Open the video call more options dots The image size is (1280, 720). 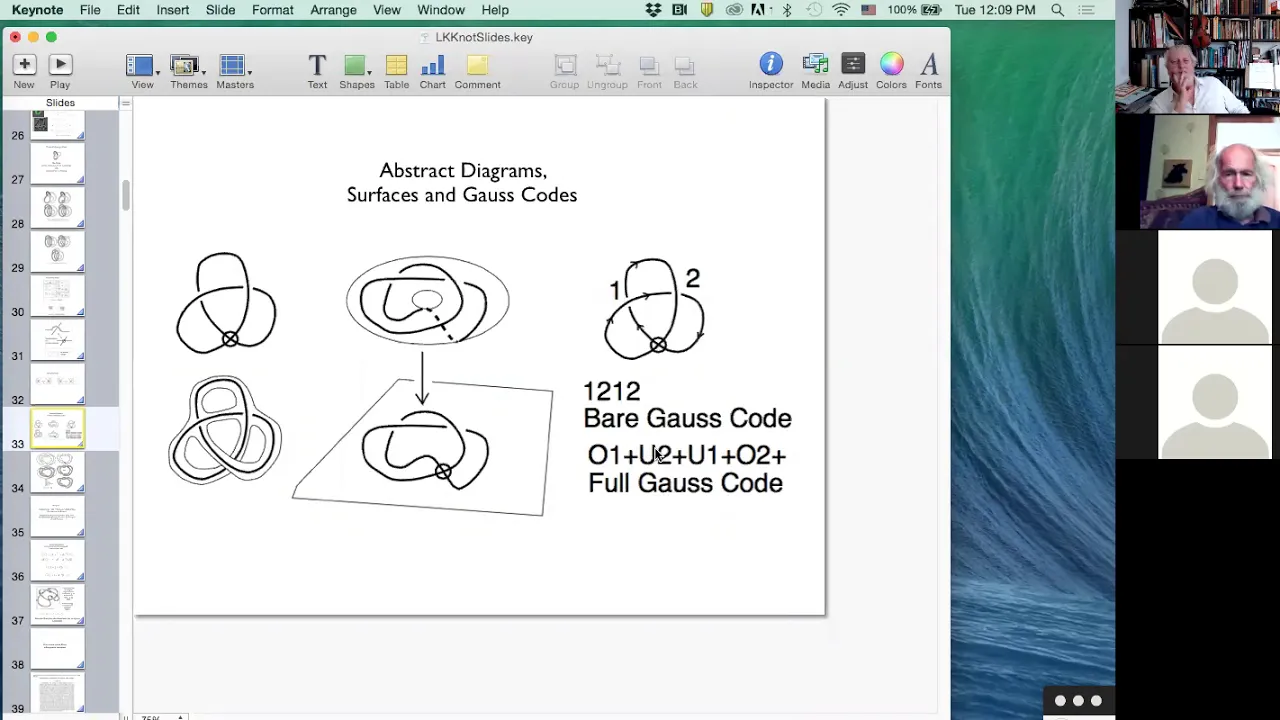pos(1078,701)
